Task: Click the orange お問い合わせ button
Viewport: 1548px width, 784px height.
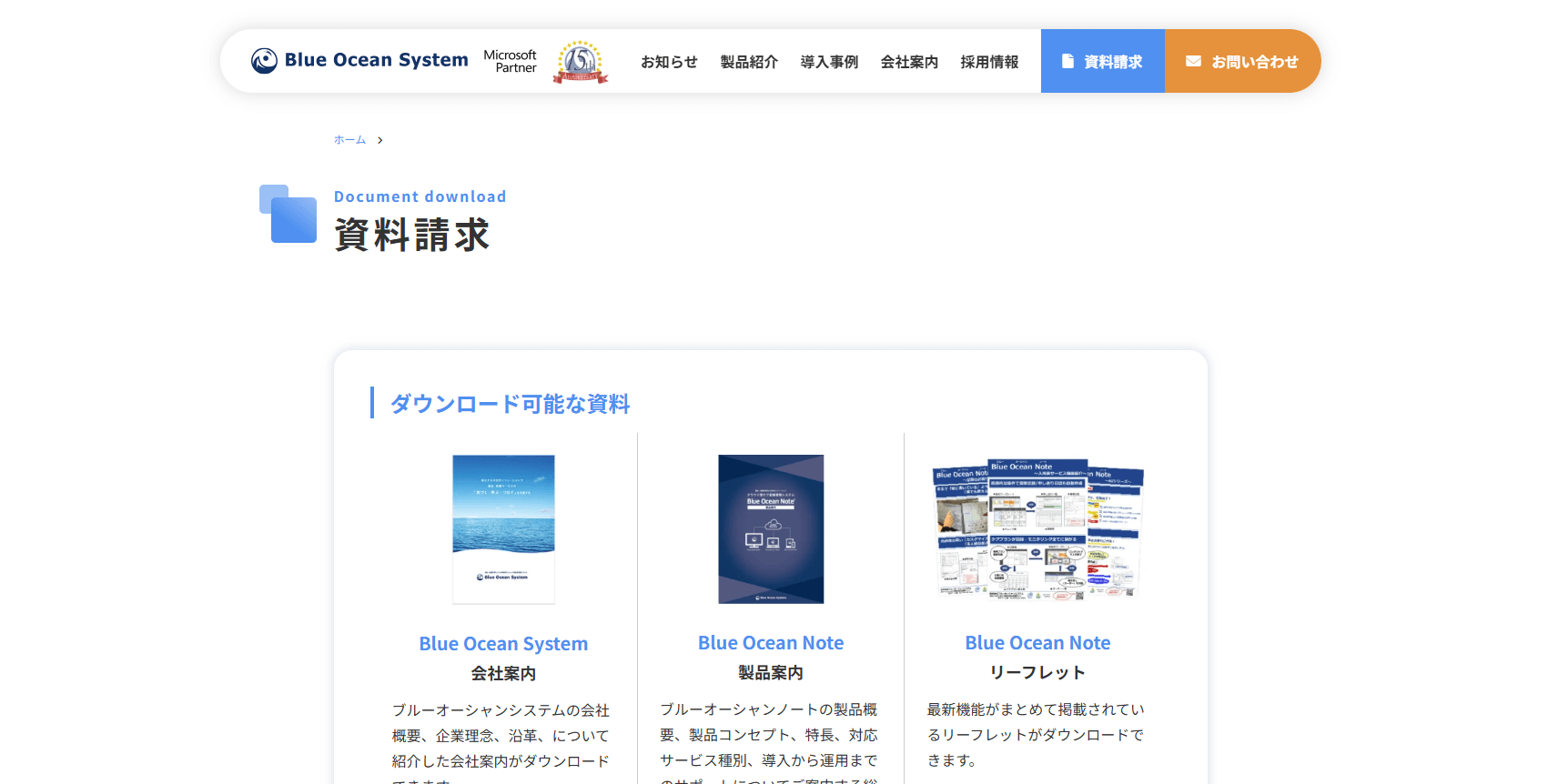Action: pyautogui.click(x=1243, y=61)
